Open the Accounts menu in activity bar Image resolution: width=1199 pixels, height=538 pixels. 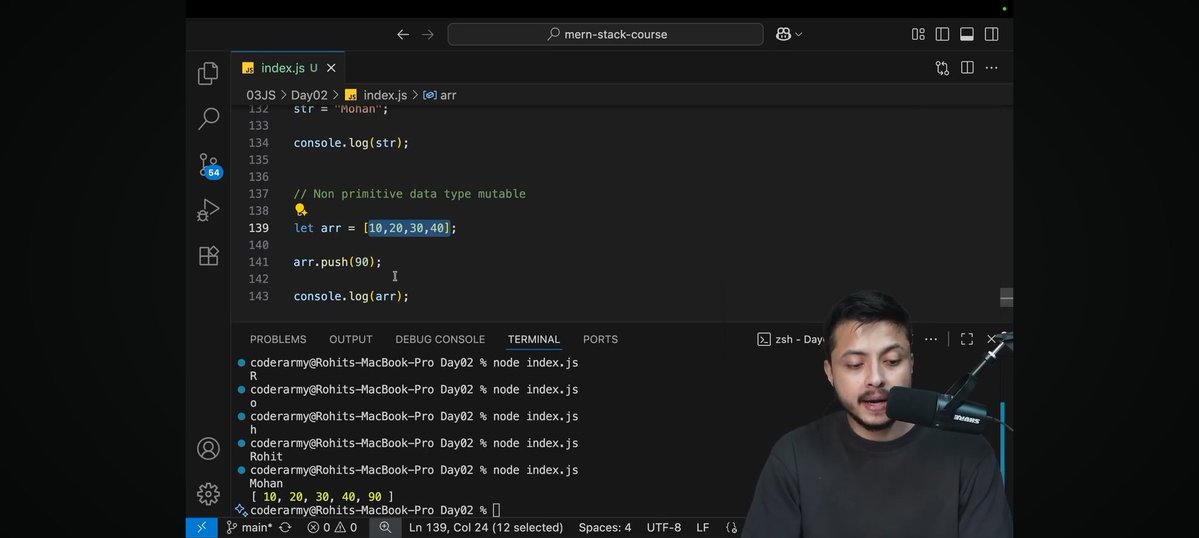tap(208, 449)
